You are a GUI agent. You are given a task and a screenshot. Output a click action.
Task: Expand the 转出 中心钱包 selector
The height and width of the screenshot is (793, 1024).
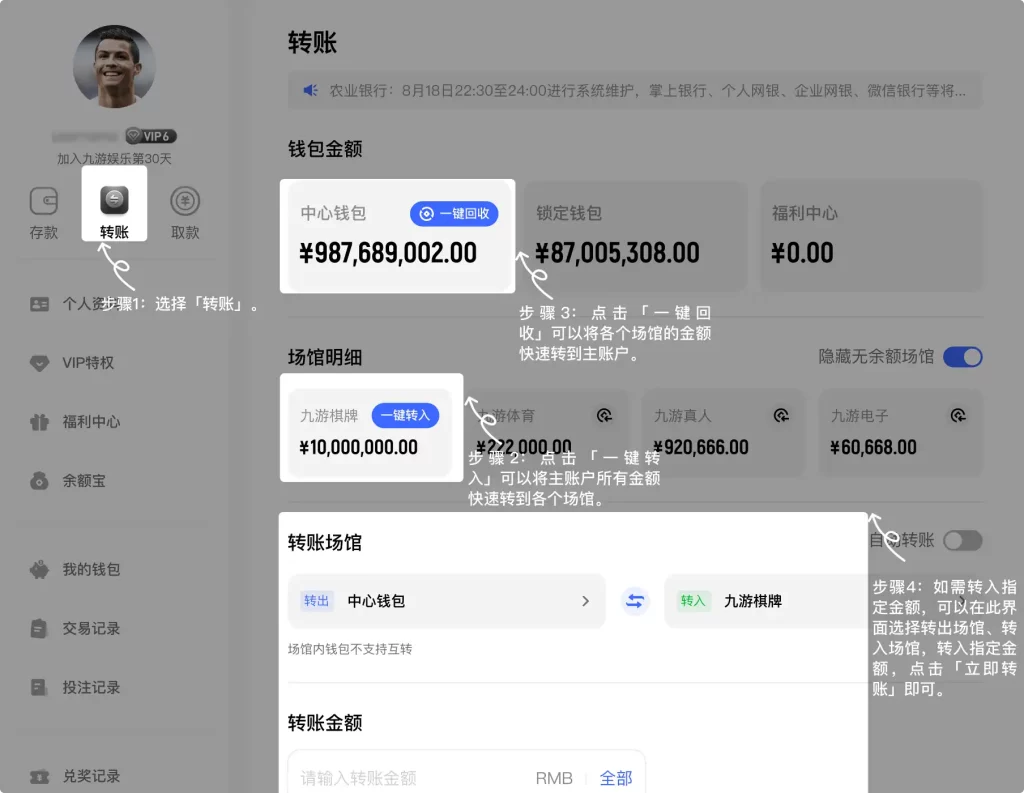pyautogui.click(x=446, y=601)
